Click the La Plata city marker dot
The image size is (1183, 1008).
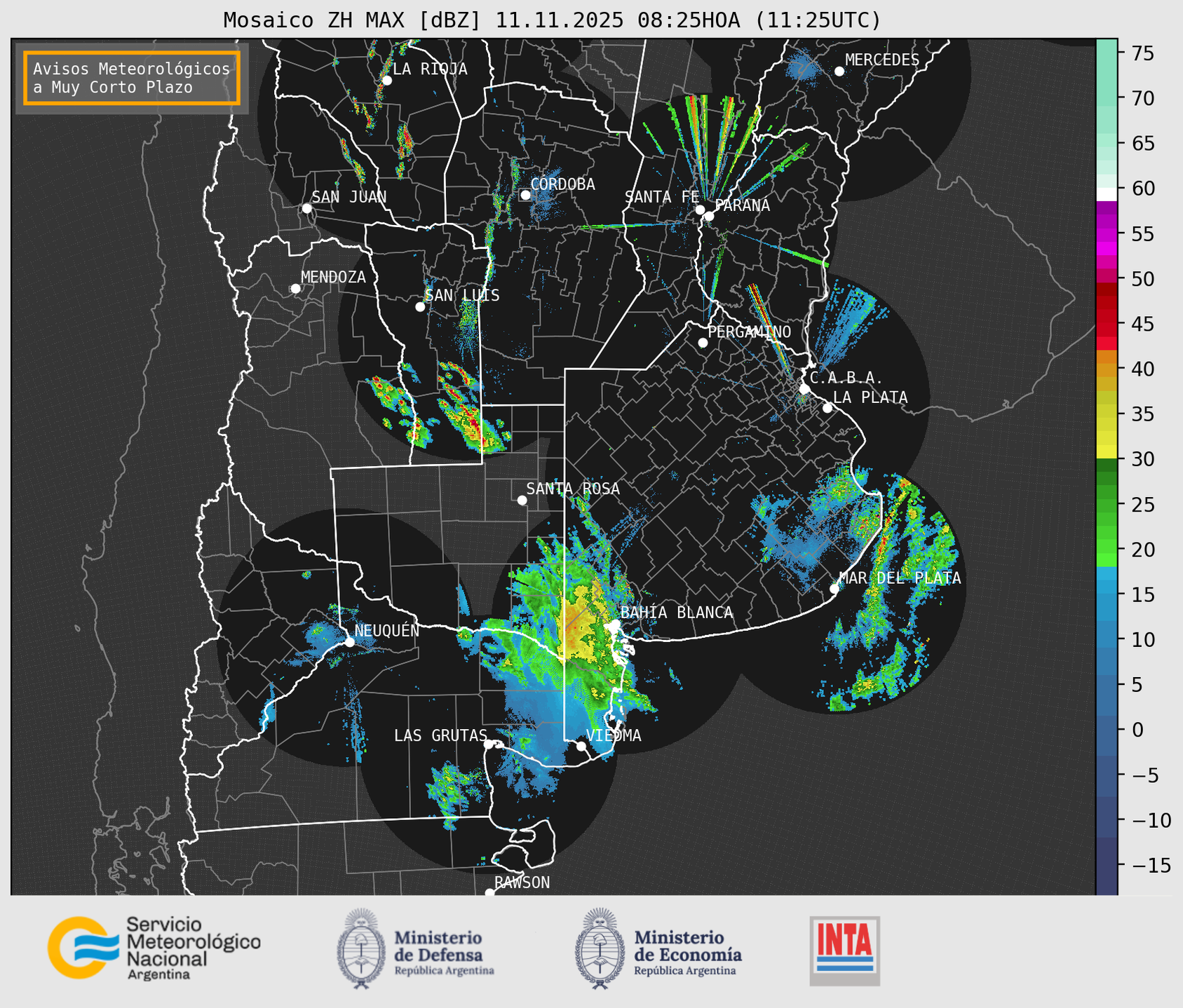(x=827, y=408)
